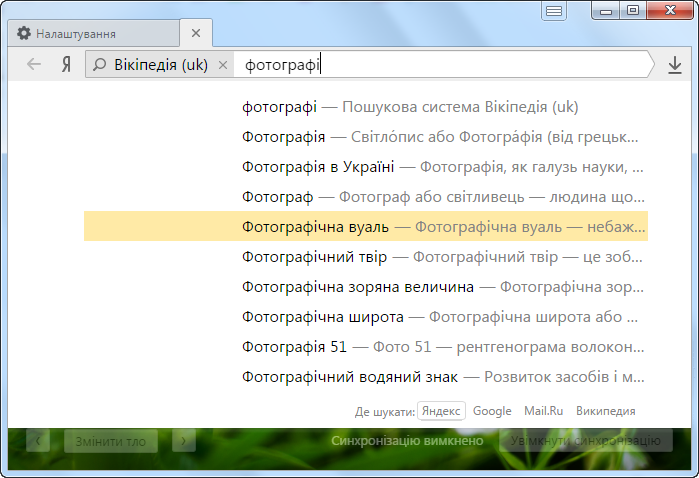Viewport: 699px width, 478px height.
Task: Click the magnifier icon in search chip
Action: 99,65
